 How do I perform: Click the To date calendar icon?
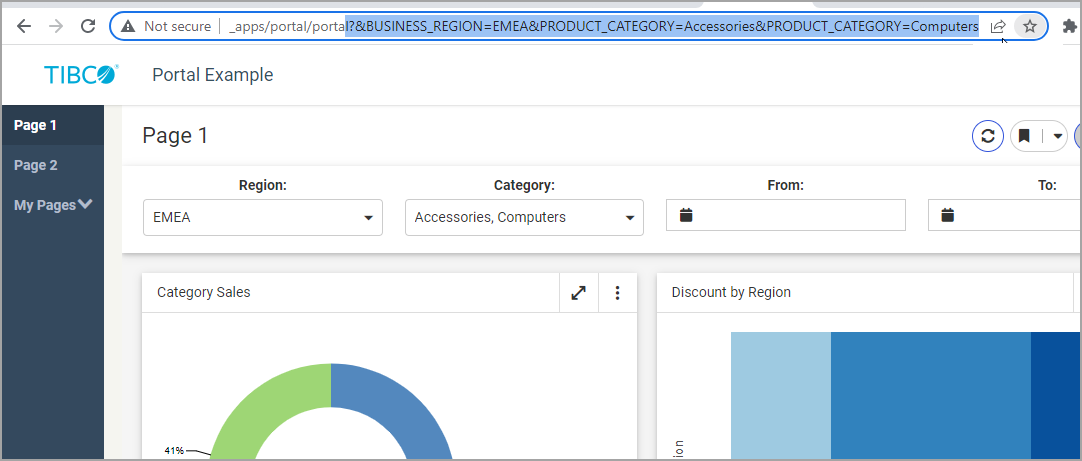(x=948, y=216)
